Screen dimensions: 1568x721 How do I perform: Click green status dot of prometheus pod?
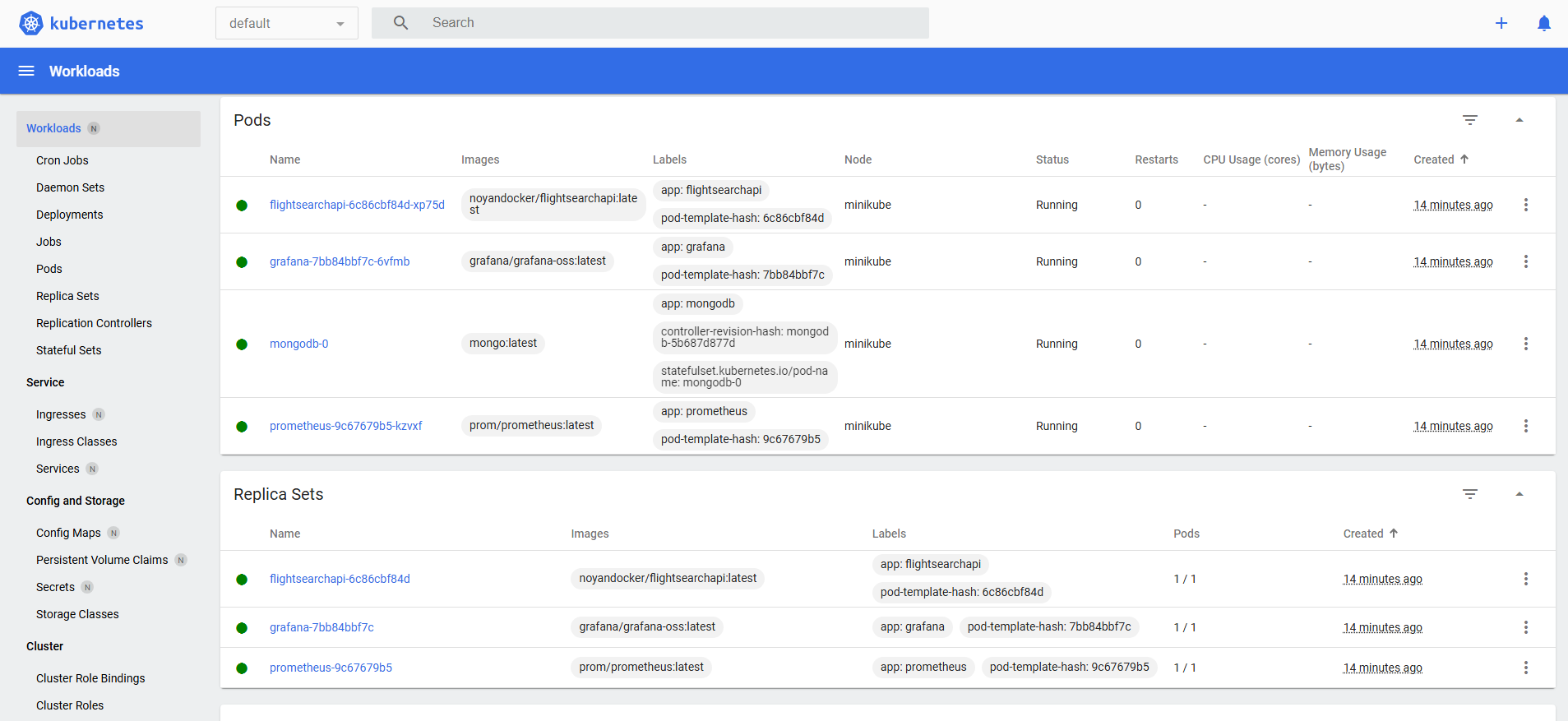coord(242,427)
